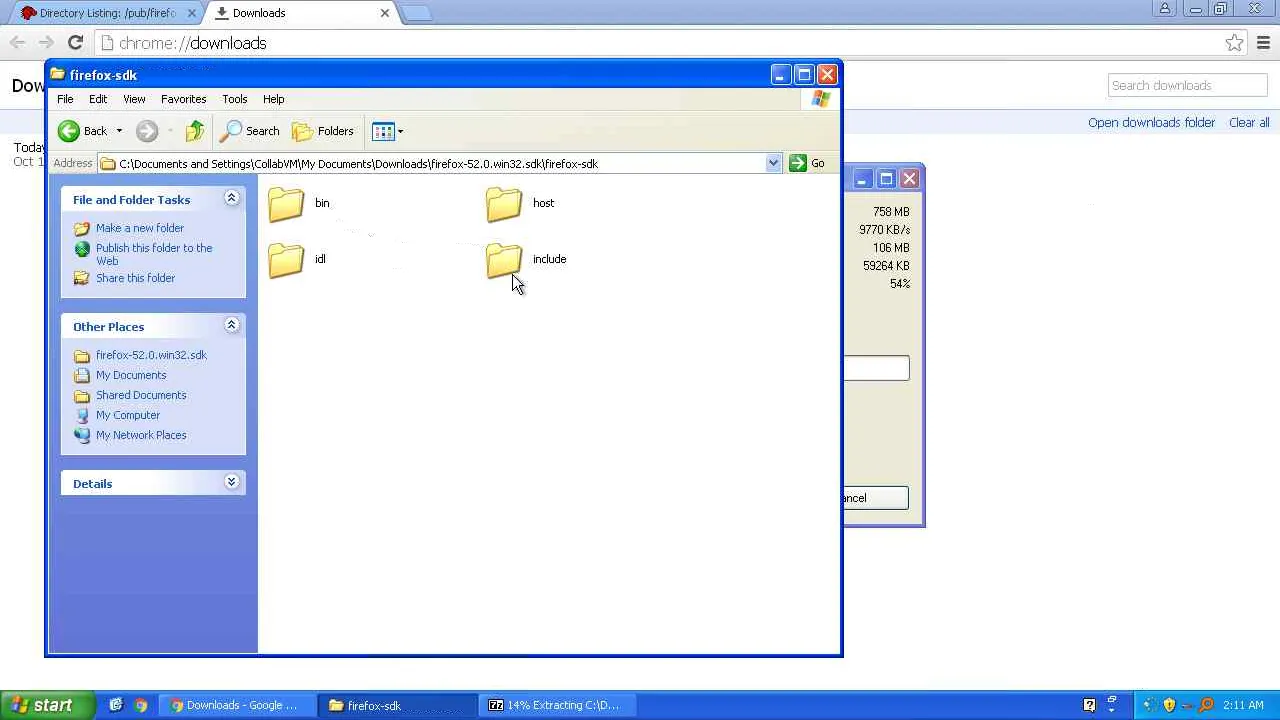Click the taskbar clock showing 2:11 AM

(x=1243, y=705)
